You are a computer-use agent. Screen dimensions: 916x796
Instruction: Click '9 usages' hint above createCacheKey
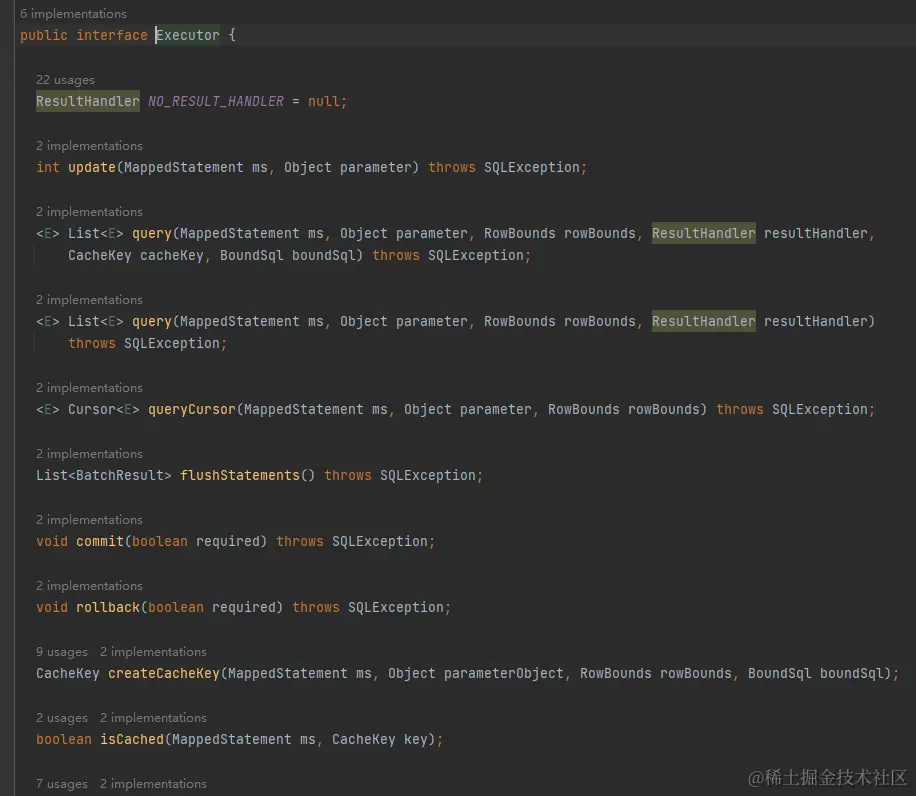tap(61, 651)
